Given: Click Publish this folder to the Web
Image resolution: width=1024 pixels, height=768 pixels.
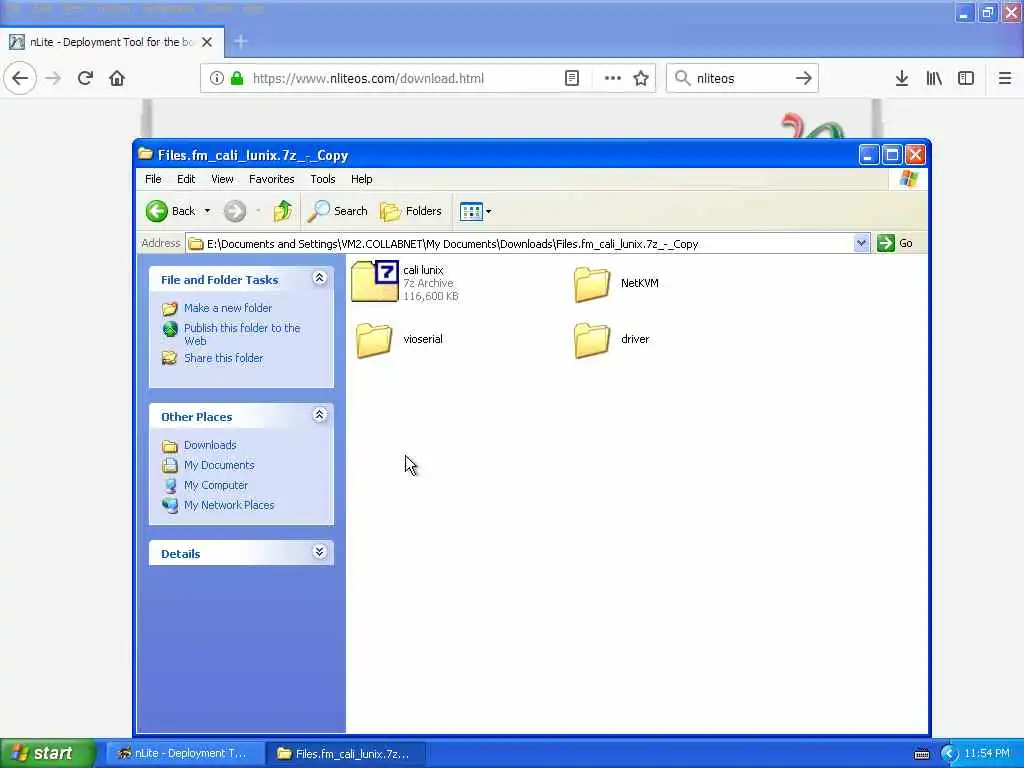Looking at the screenshot, I should tap(242, 334).
